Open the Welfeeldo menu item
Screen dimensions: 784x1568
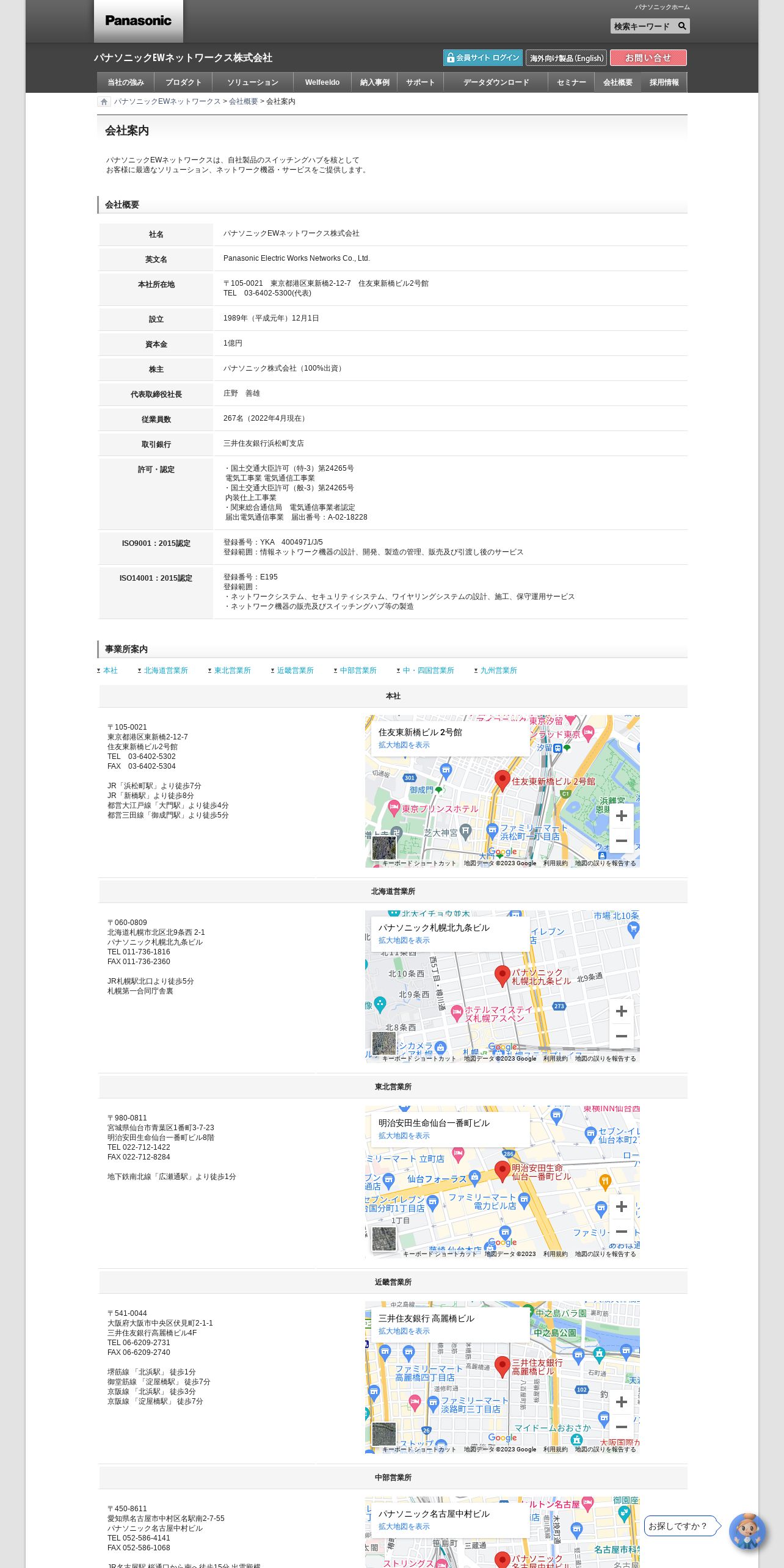(x=322, y=82)
